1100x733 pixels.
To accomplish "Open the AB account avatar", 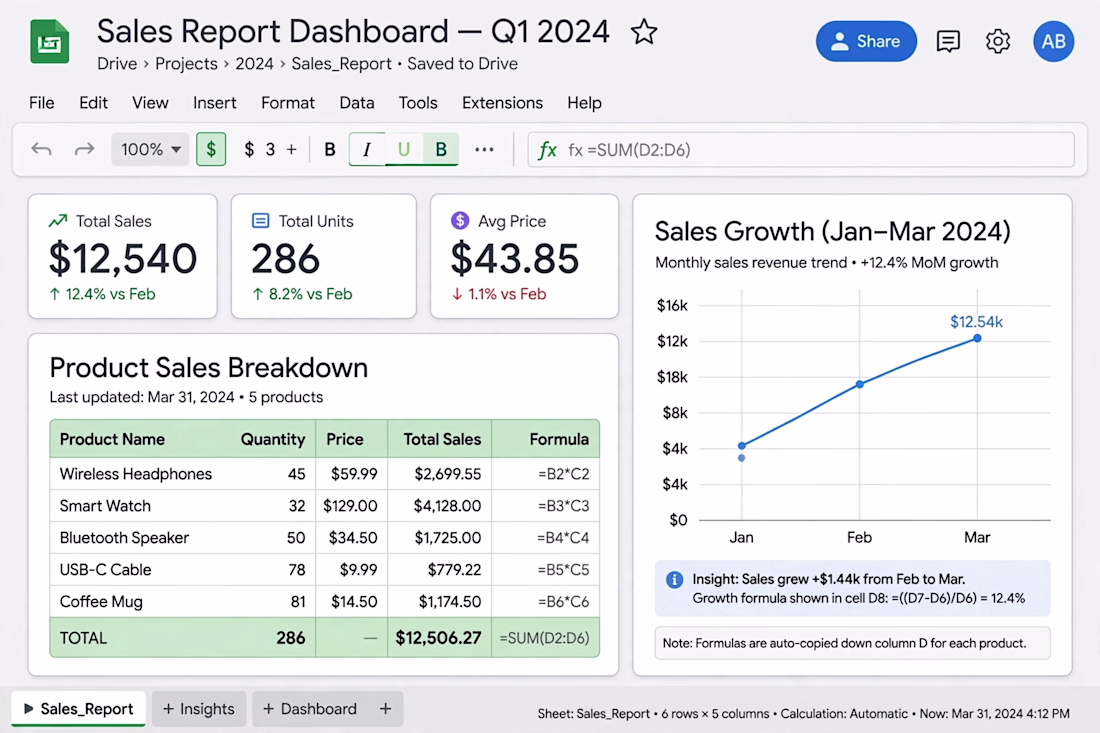I will click(1053, 41).
